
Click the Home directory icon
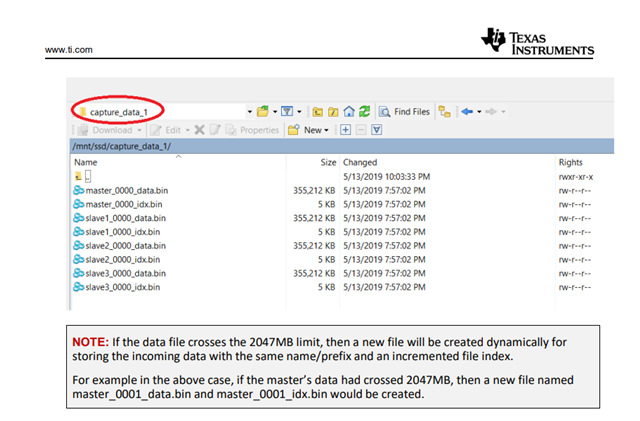[349, 111]
